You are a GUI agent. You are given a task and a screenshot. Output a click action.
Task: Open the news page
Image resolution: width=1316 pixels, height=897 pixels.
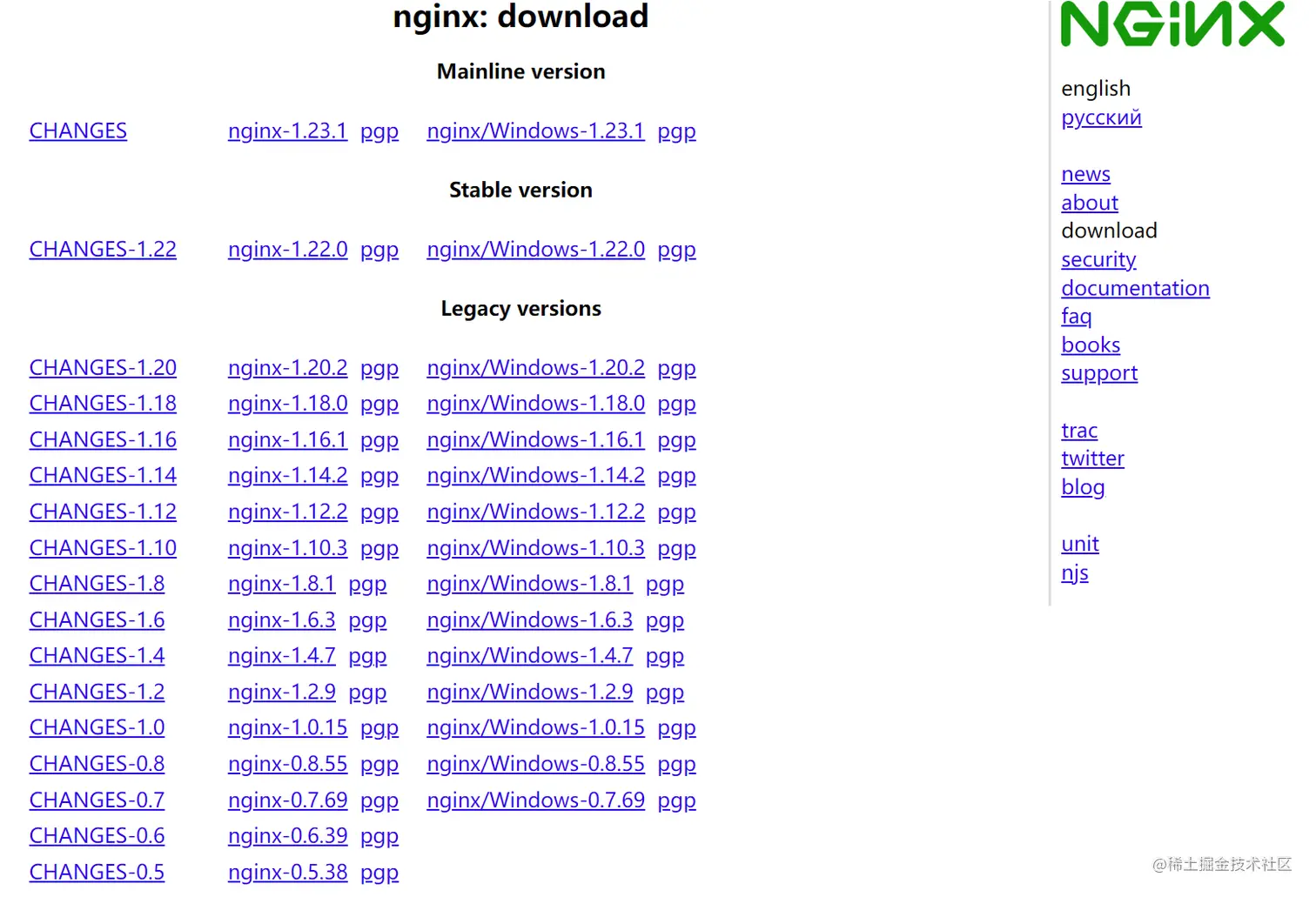click(1085, 174)
